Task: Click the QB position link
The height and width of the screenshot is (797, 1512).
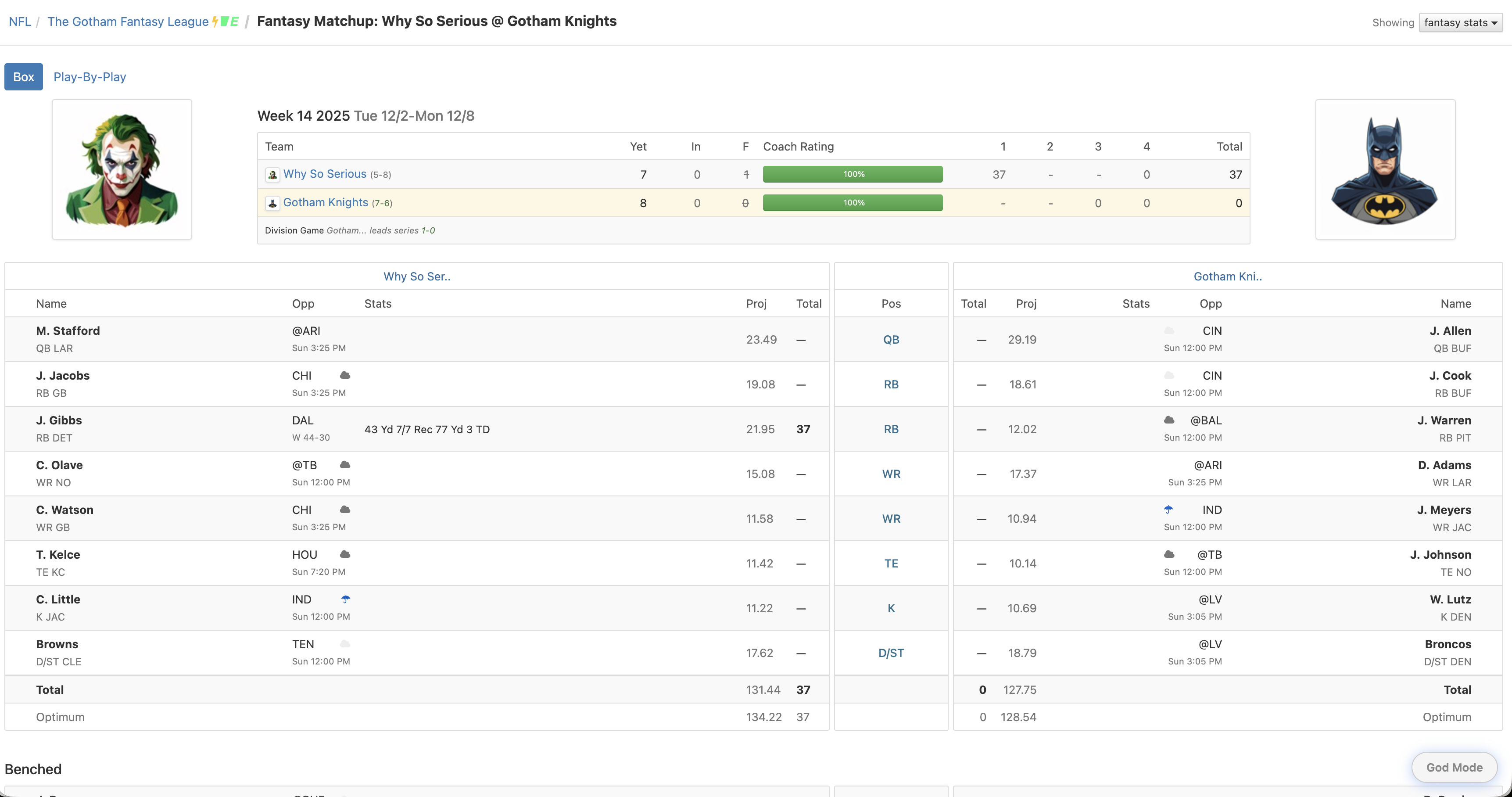Action: pos(890,339)
